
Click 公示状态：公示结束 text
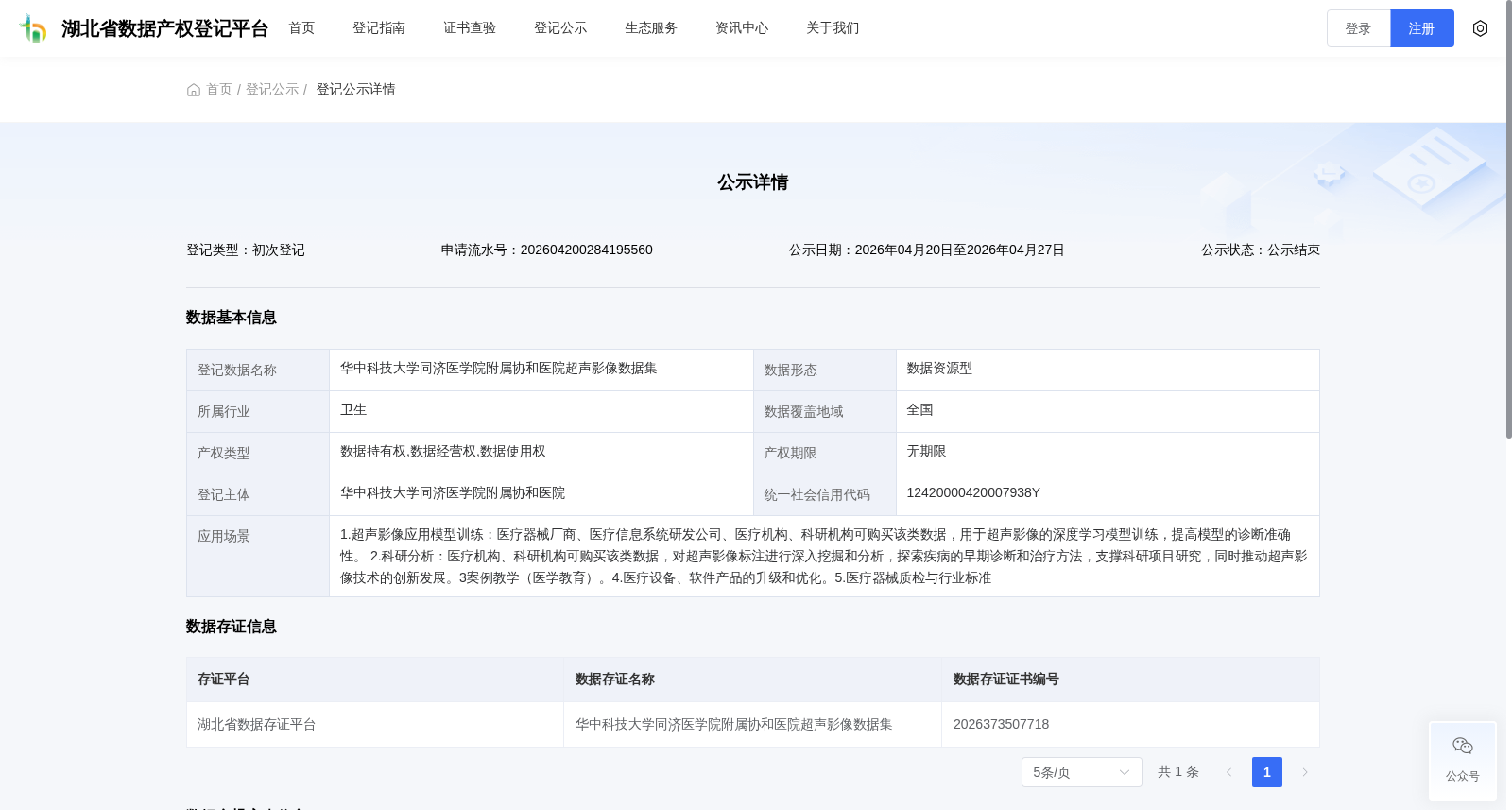click(x=1260, y=250)
